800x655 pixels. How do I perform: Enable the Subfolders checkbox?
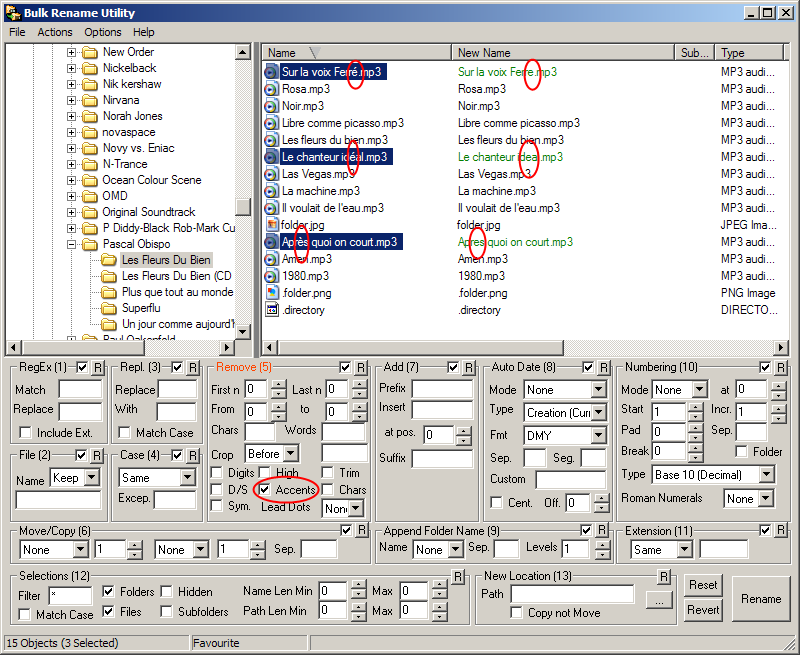(x=166, y=611)
